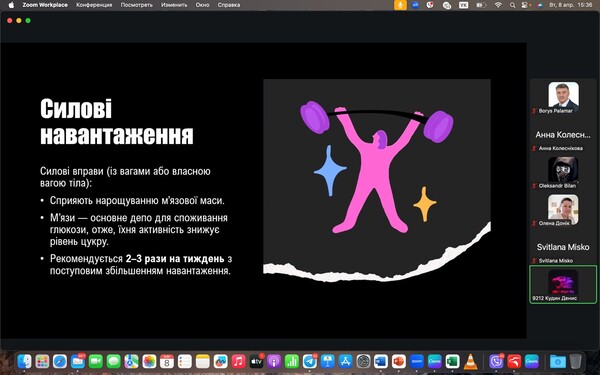Open Launchpad from the Dock
Viewport: 600px width, 375px height.
point(42,361)
